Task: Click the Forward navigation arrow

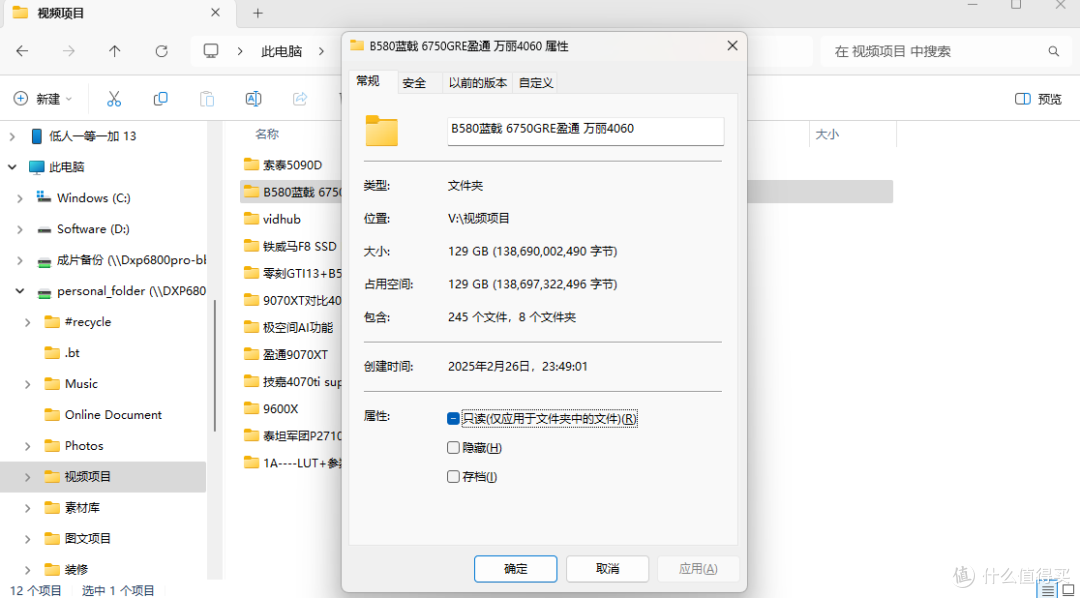Action: click(68, 51)
